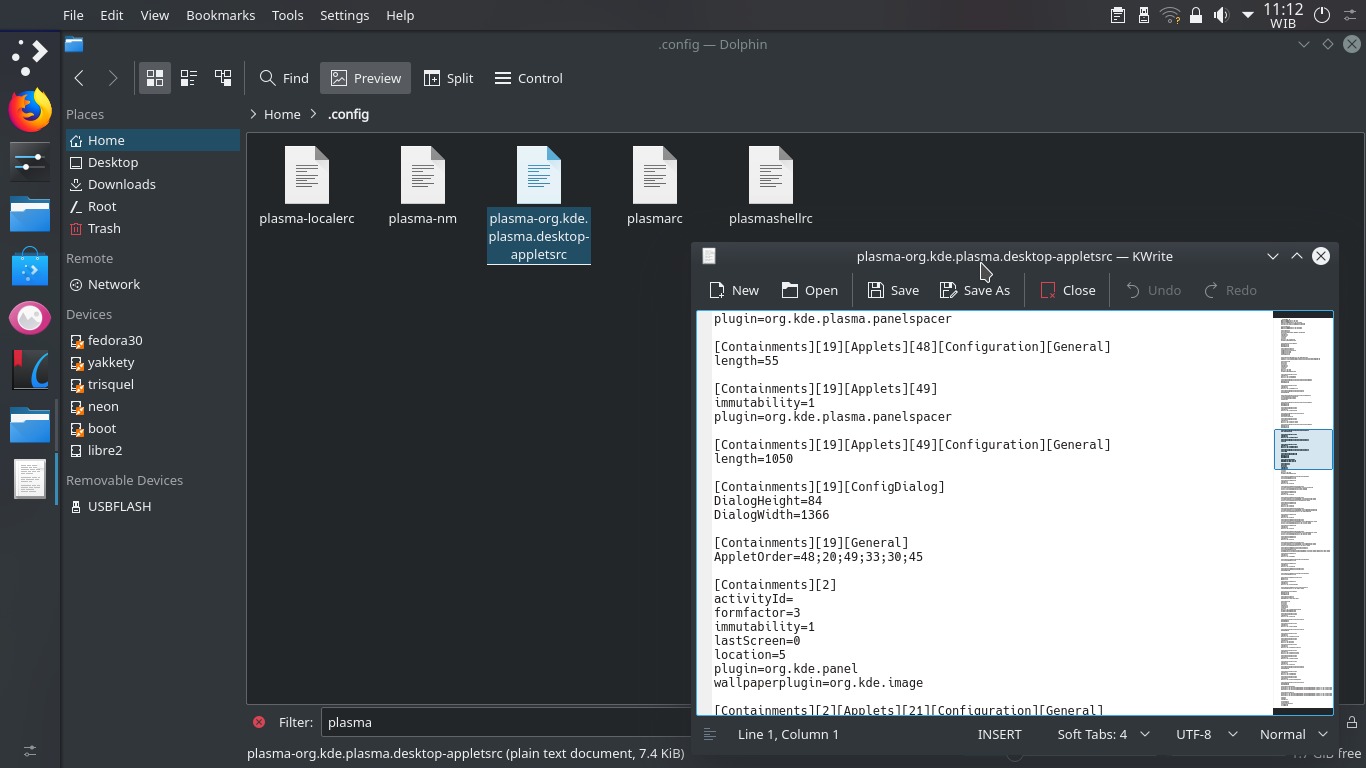Switch Dolphin to icons view mode
The height and width of the screenshot is (768, 1366).
coord(155,78)
